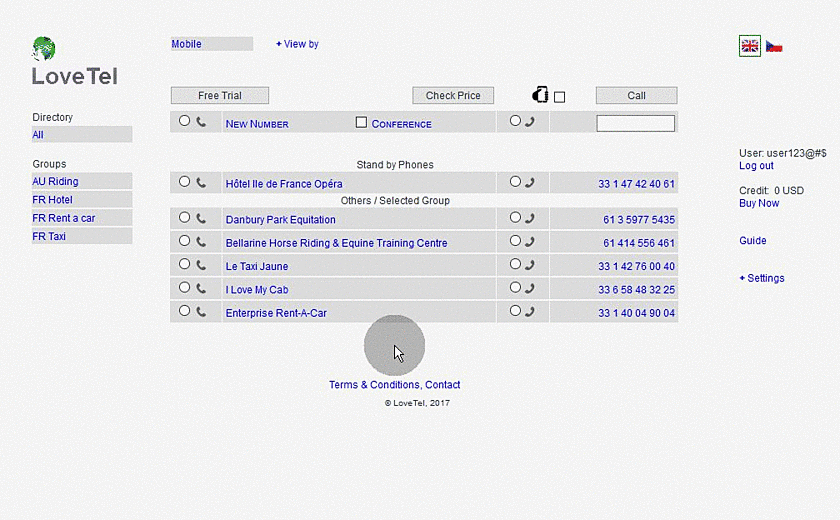Image resolution: width=840 pixels, height=520 pixels.
Task: Click the left handset icon for Danbury Park Equitation
Action: click(x=201, y=218)
